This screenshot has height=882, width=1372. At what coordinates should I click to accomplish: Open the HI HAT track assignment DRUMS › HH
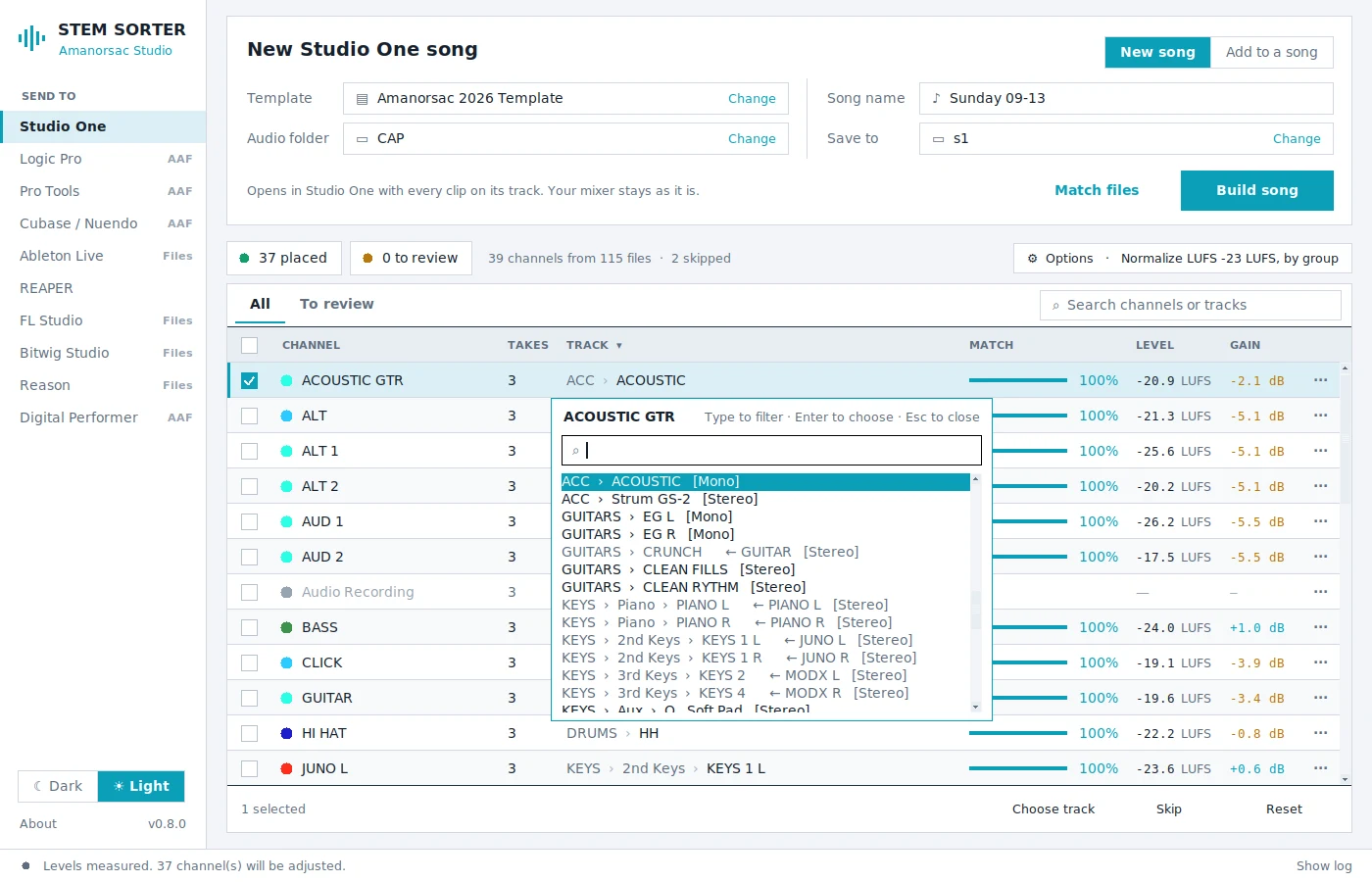tap(612, 733)
